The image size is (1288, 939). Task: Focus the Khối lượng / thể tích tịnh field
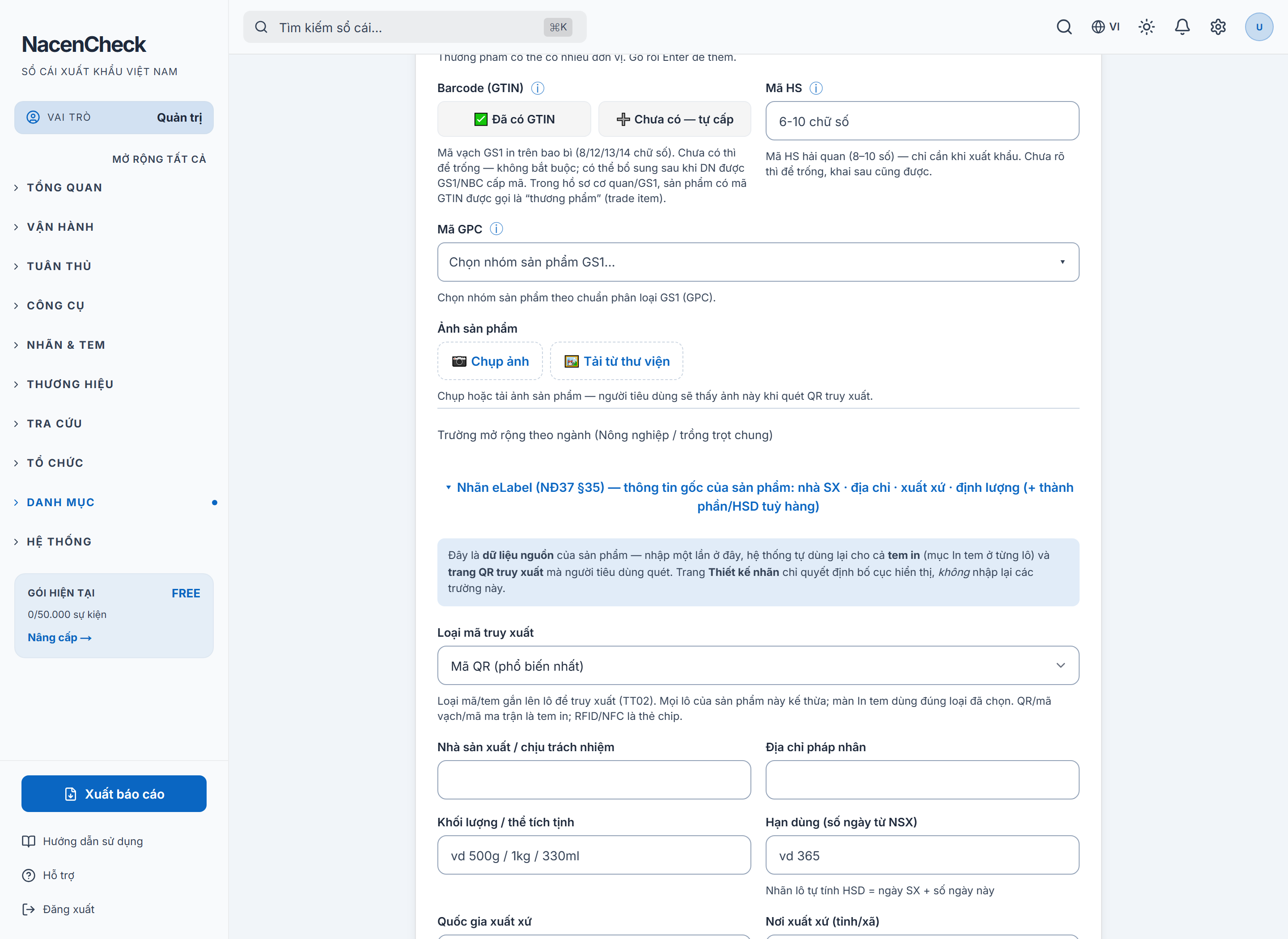(594, 855)
